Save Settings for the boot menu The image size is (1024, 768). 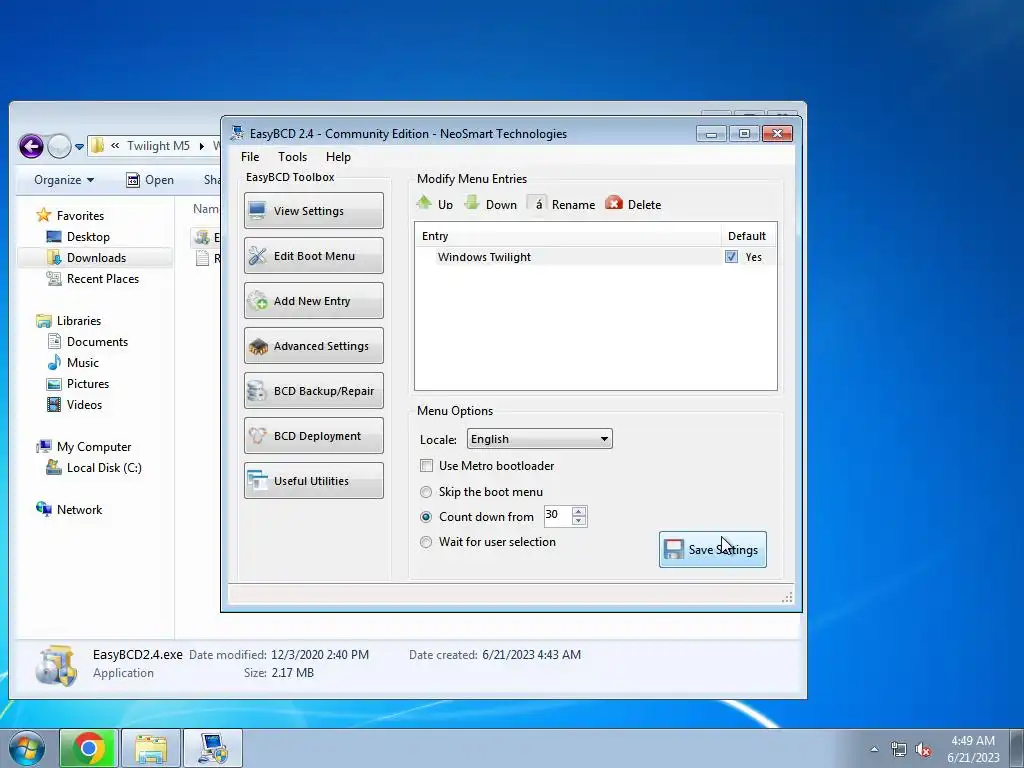point(712,549)
